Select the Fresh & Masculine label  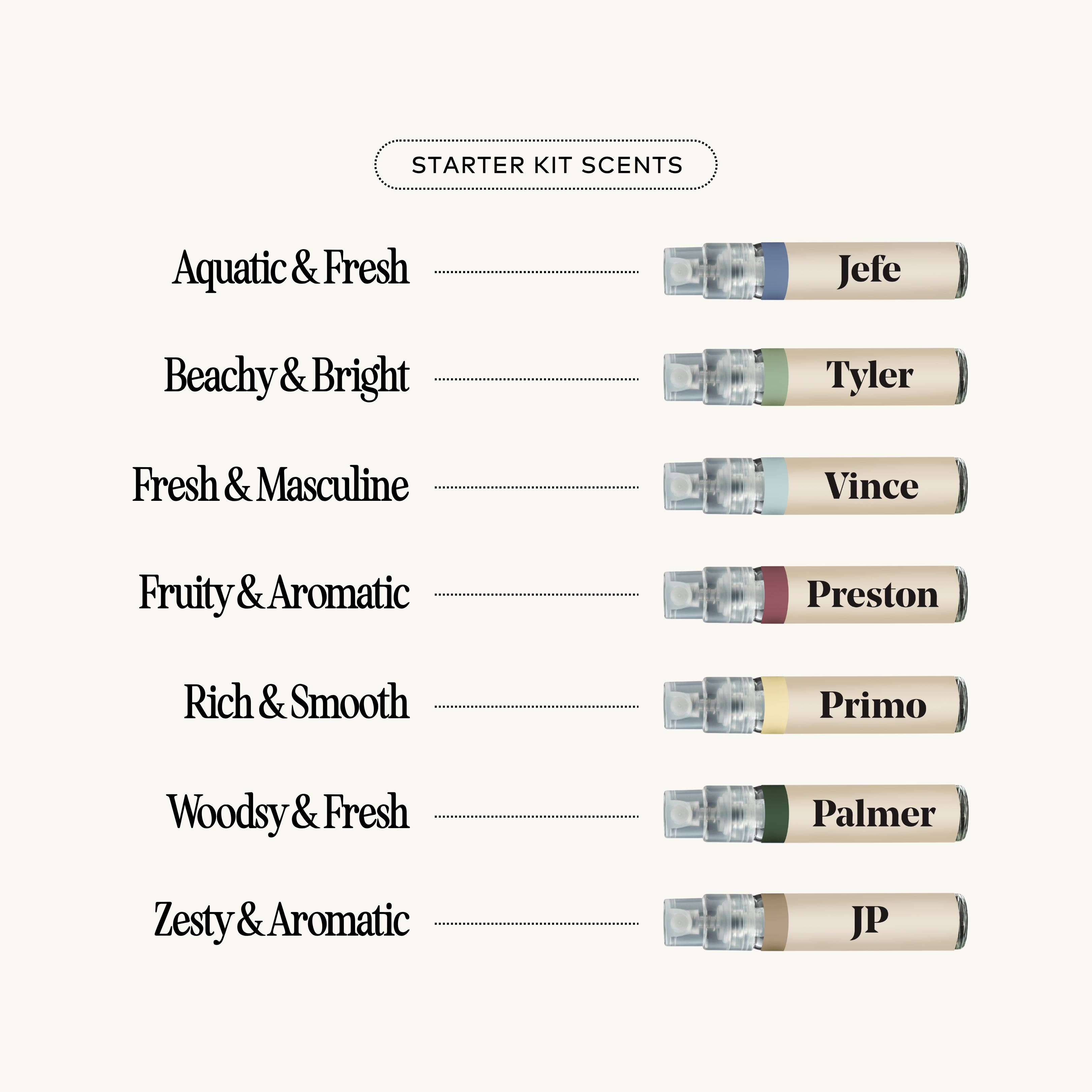(270, 485)
